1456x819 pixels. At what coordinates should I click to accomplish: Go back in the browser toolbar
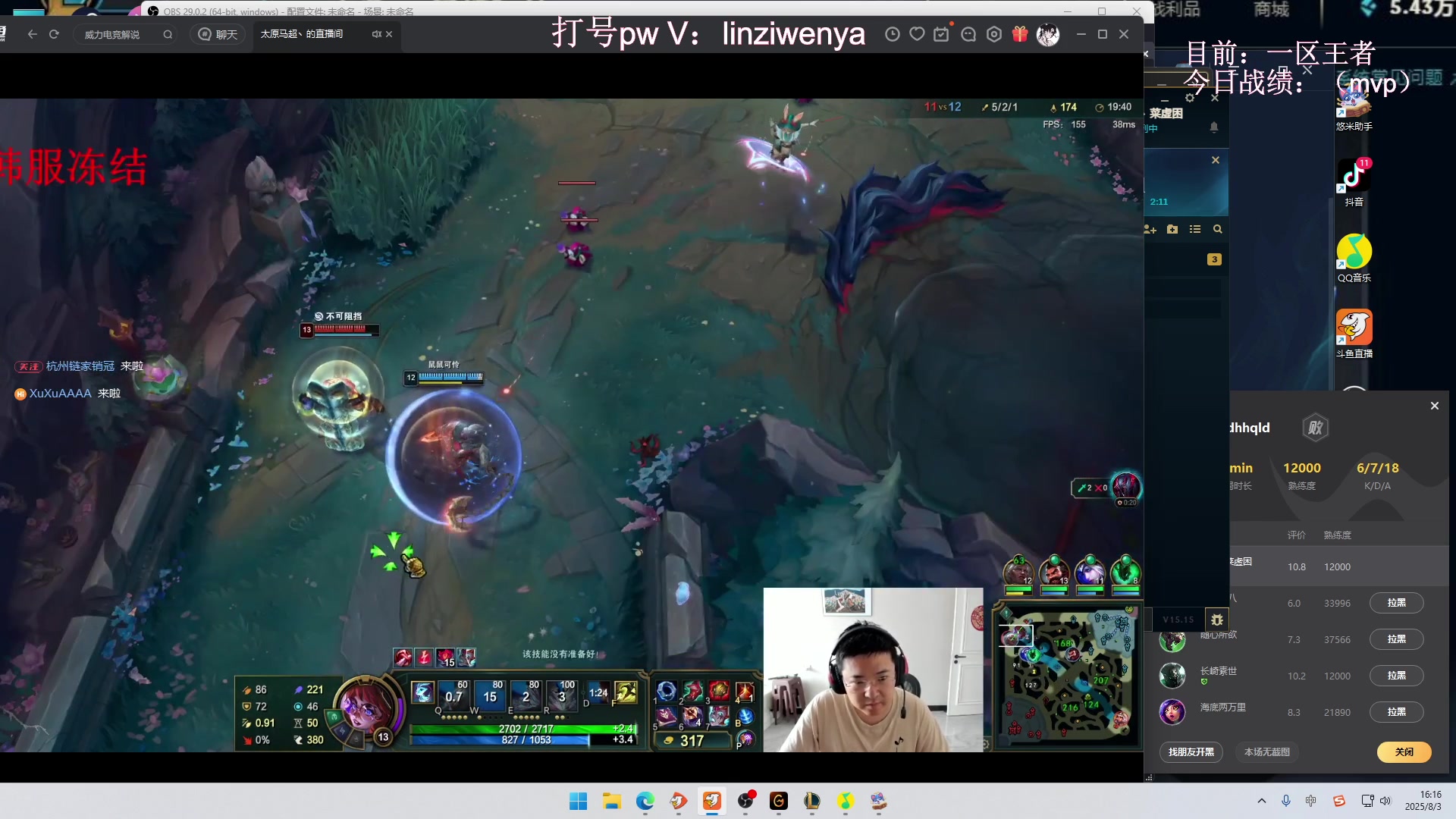[32, 34]
